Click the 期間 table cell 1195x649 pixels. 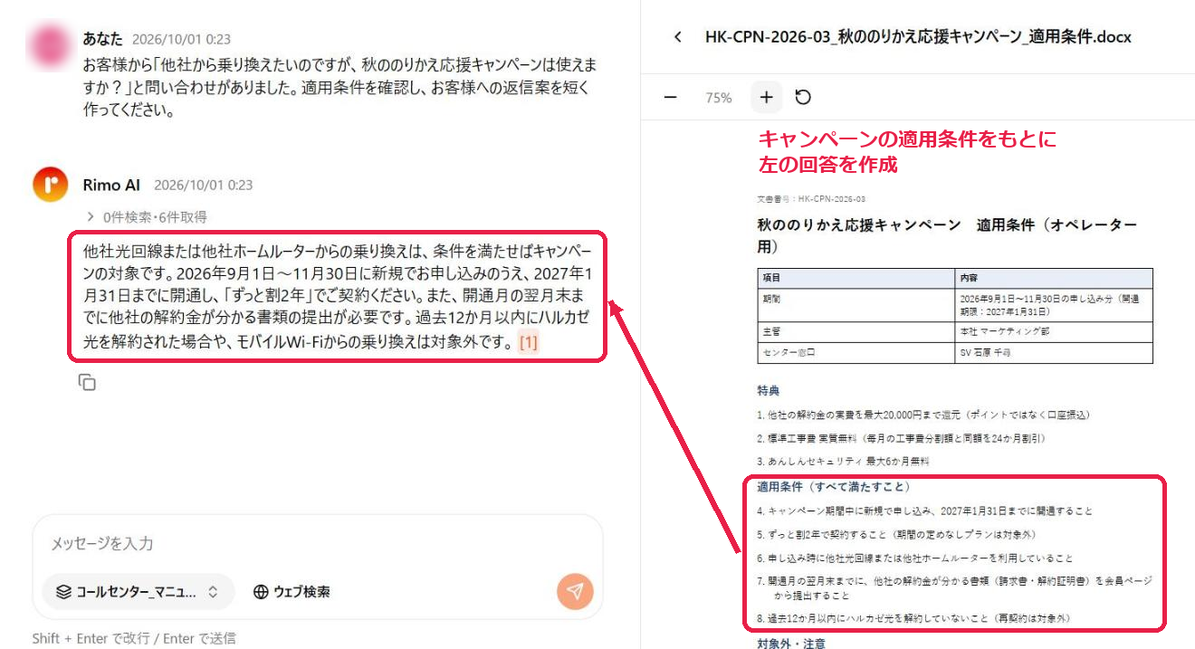[856, 305]
